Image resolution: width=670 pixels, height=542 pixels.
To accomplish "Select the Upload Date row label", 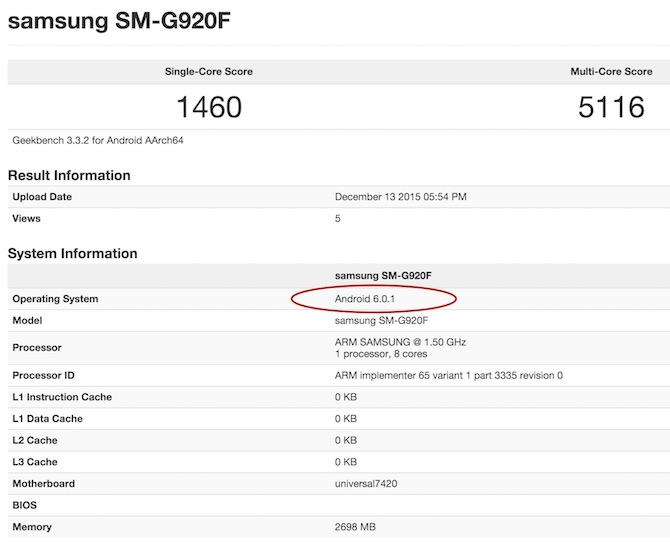I will [x=42, y=197].
